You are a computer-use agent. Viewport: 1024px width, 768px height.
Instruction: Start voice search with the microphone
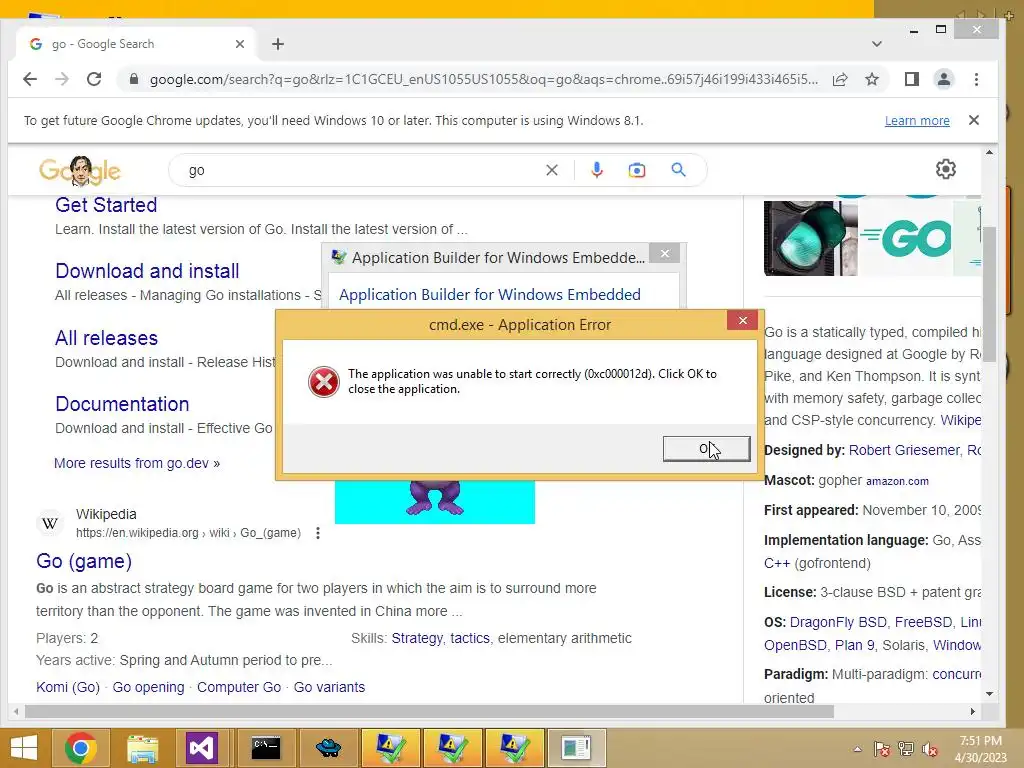coord(597,170)
